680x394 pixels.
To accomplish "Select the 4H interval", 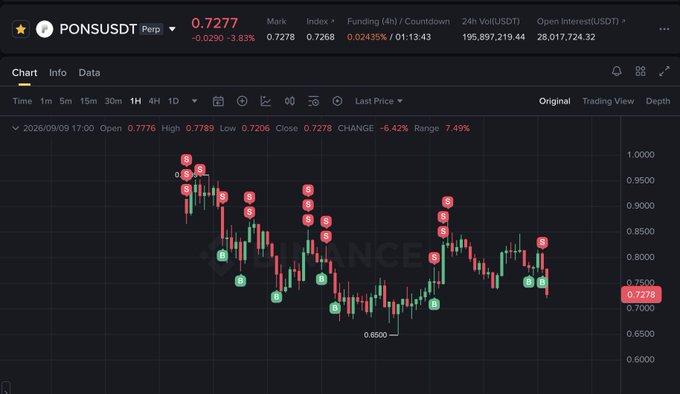I will click(x=154, y=101).
